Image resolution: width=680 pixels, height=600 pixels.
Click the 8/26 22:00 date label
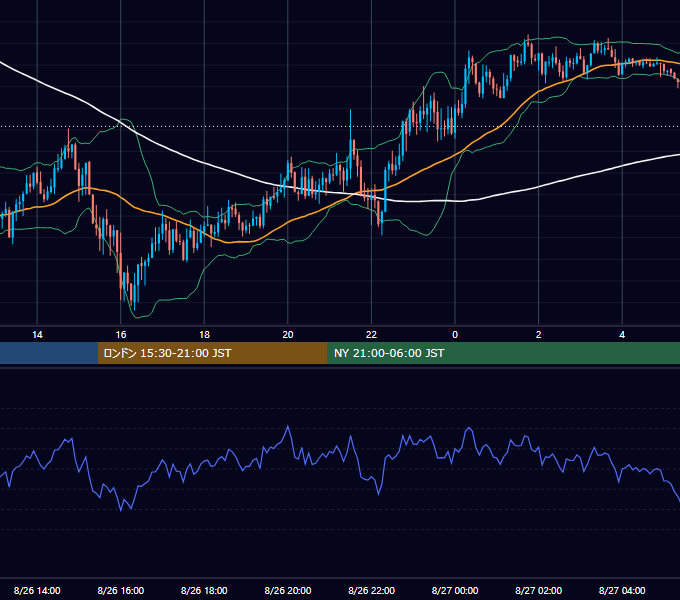[371, 590]
